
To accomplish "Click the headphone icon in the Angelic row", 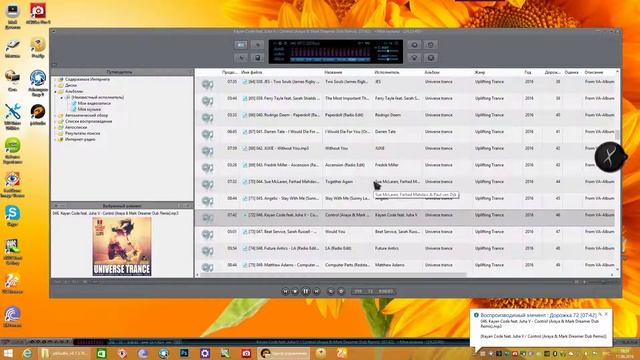I will [207, 201].
